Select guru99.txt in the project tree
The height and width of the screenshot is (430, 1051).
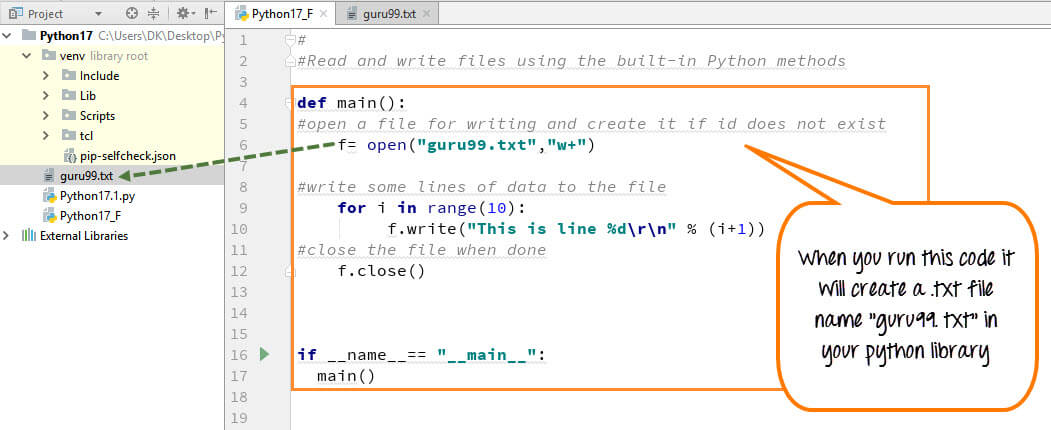pyautogui.click(x=85, y=176)
